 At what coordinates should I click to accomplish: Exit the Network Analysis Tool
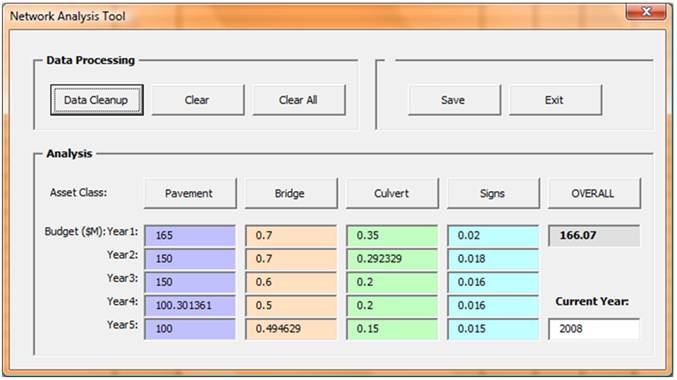click(555, 100)
